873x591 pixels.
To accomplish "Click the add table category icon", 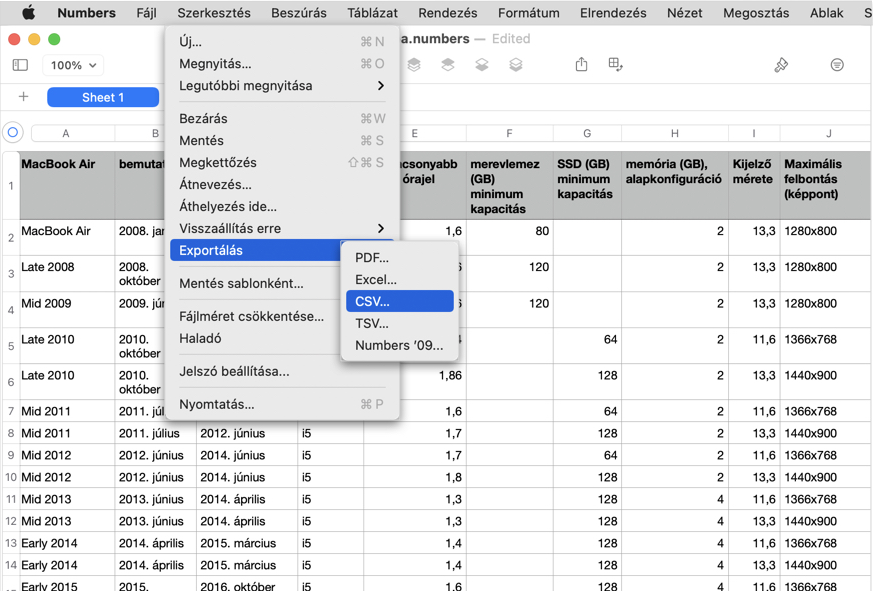I will 615,65.
